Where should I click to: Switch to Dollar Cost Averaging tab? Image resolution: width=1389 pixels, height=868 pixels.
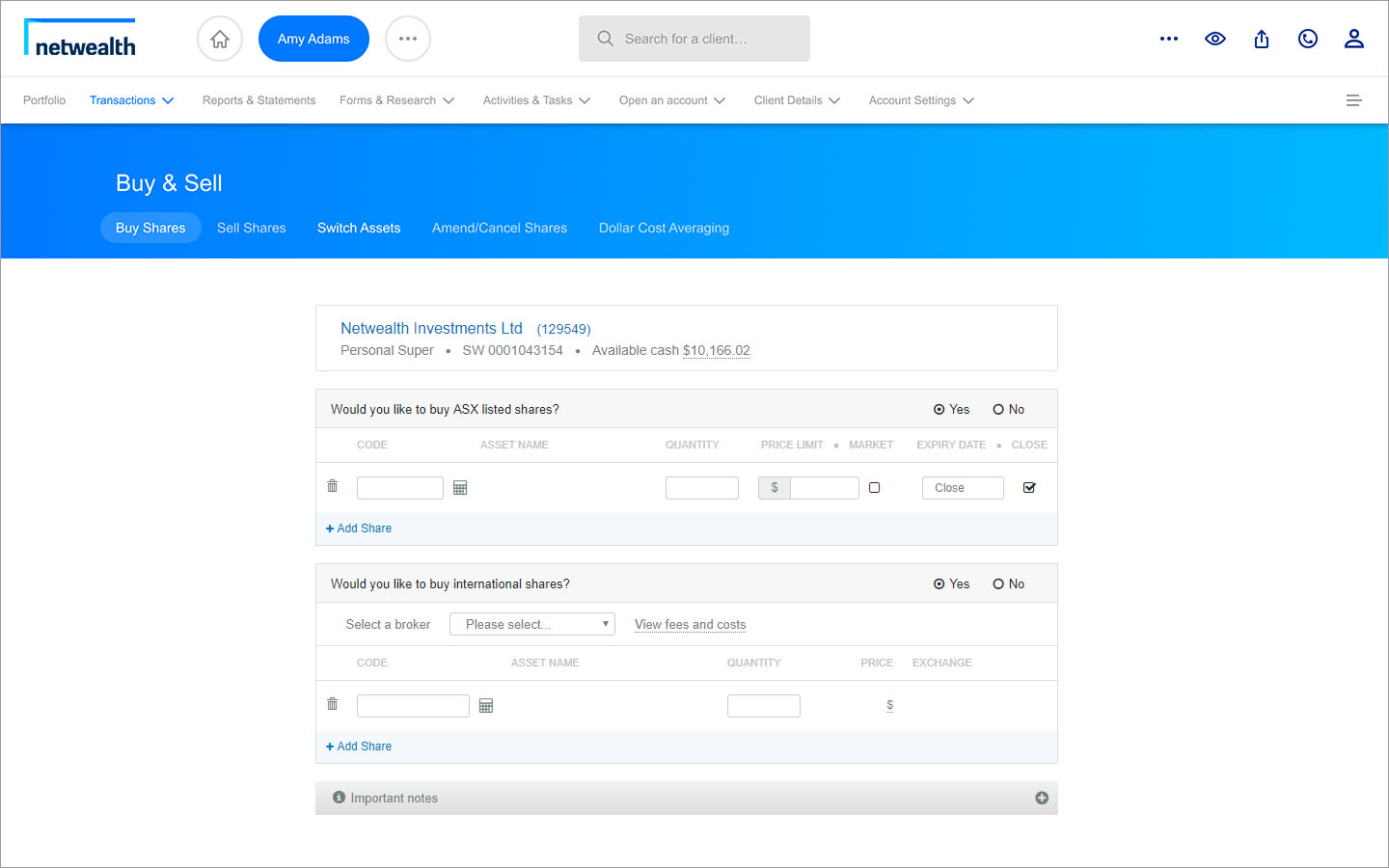[x=664, y=228]
